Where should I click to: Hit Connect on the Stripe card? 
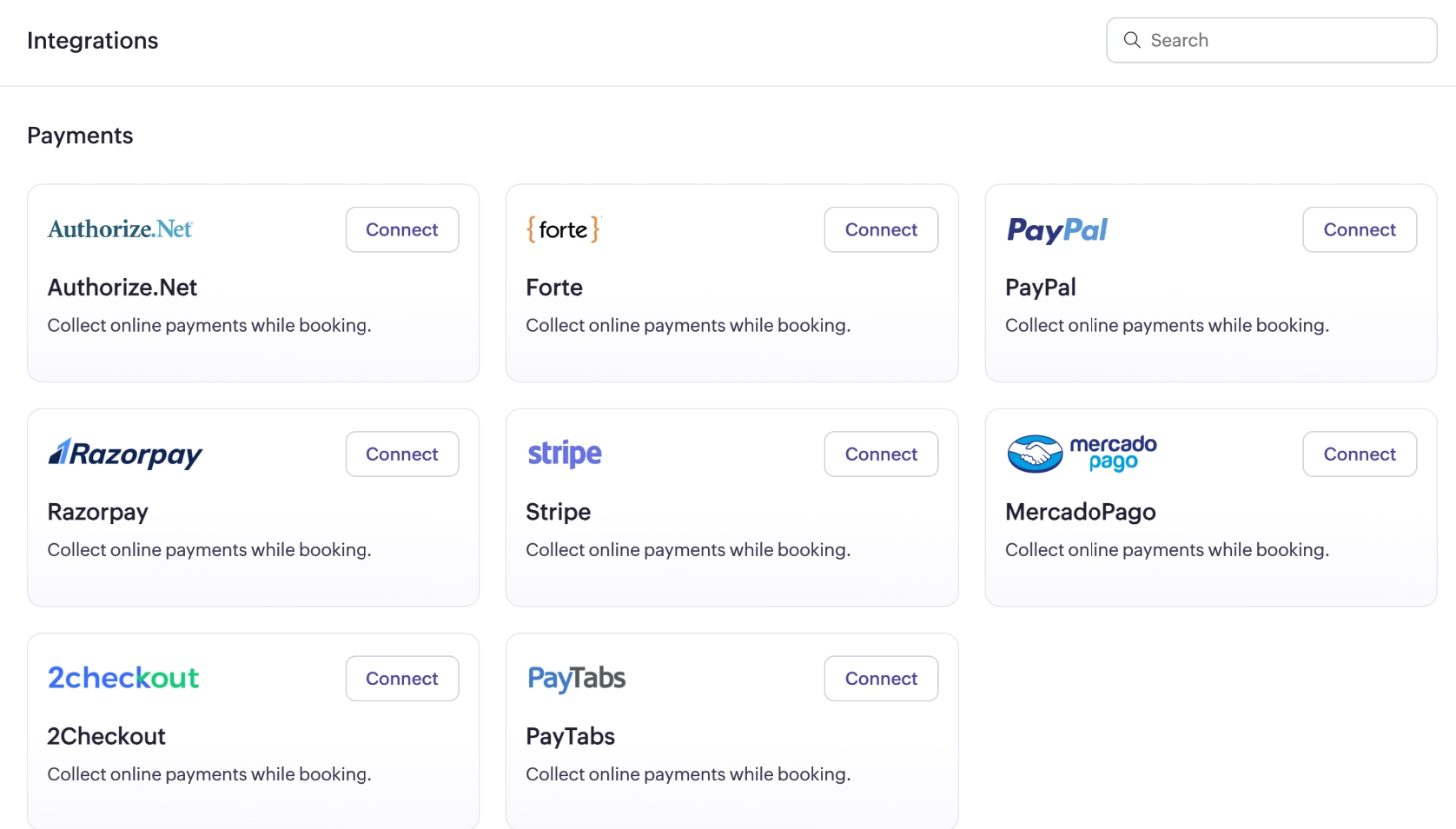coord(880,454)
